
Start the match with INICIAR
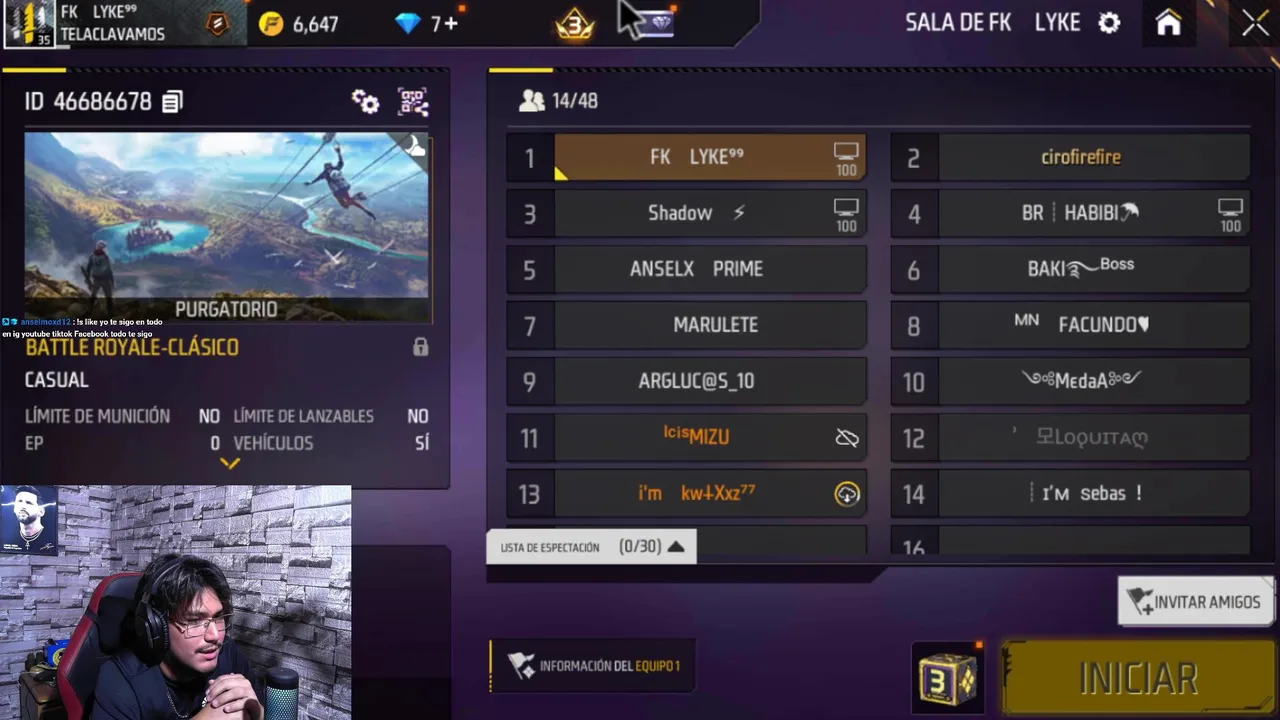(1138, 679)
